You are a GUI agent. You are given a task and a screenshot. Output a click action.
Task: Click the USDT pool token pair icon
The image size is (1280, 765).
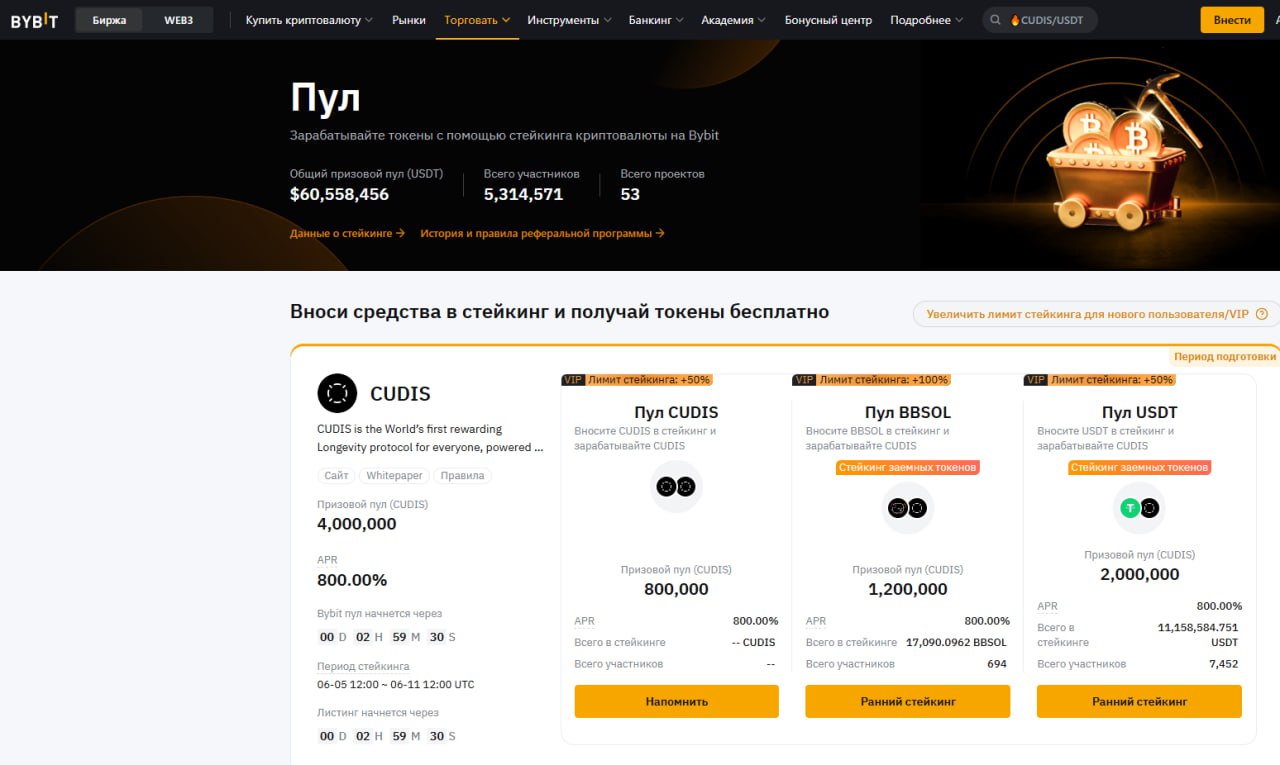(1140, 508)
